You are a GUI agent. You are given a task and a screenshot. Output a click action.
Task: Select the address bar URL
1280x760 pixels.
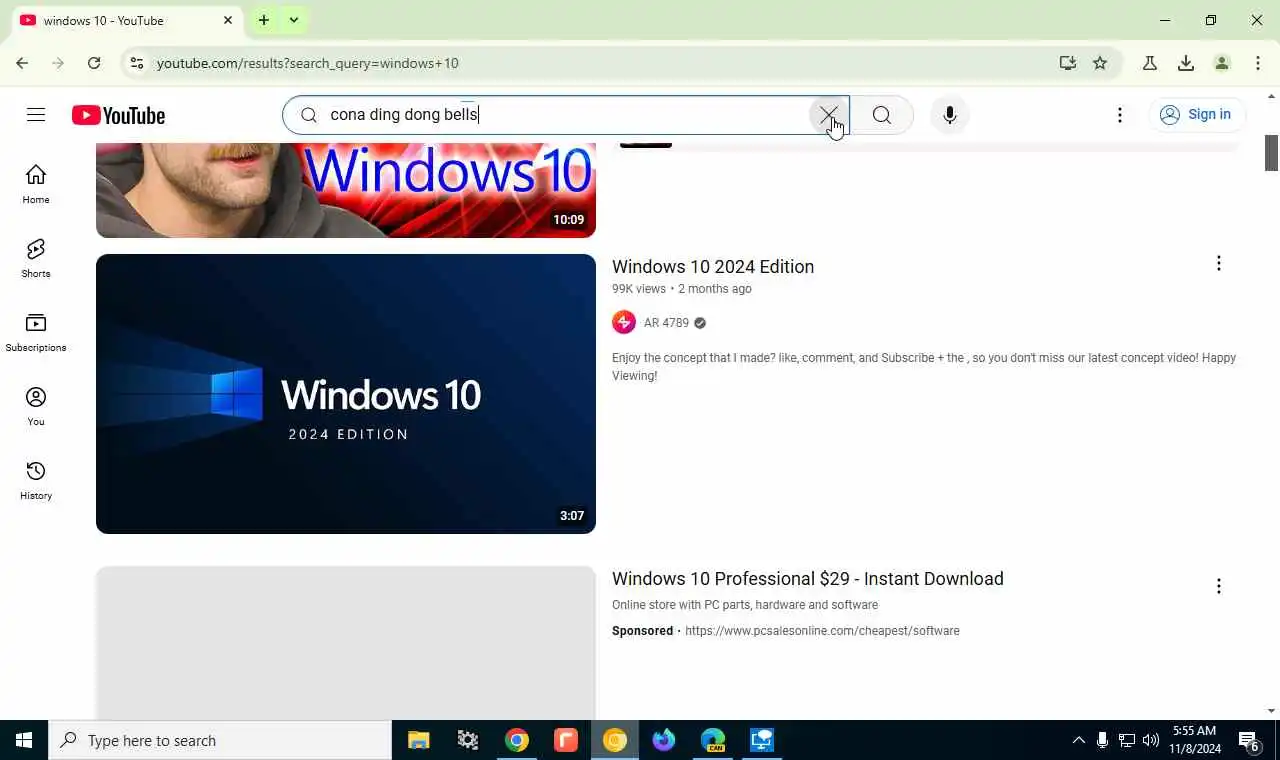click(308, 63)
